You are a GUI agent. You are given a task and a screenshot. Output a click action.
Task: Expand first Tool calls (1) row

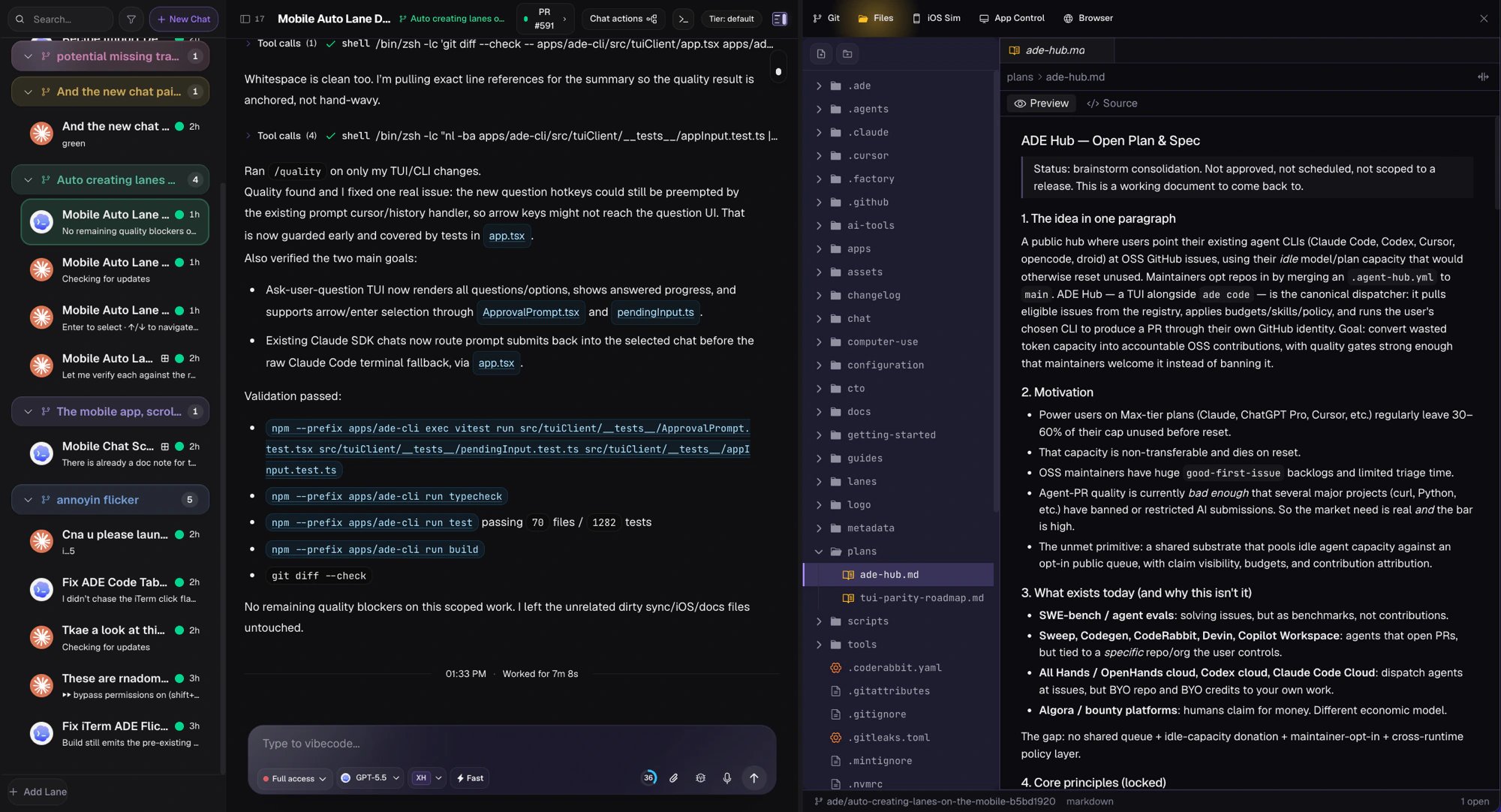point(248,44)
